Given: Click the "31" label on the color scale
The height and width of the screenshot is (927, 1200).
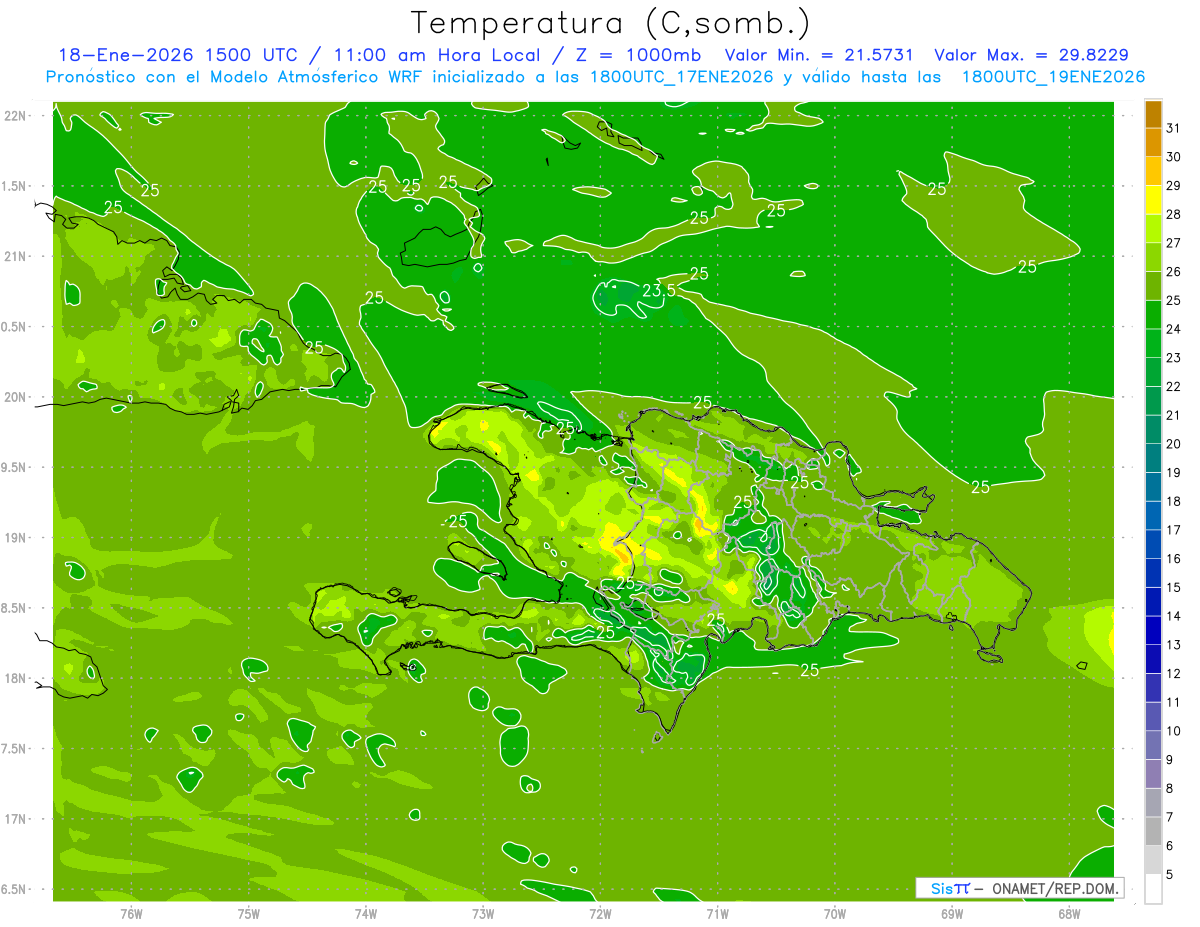Looking at the screenshot, I should [x=1174, y=127].
